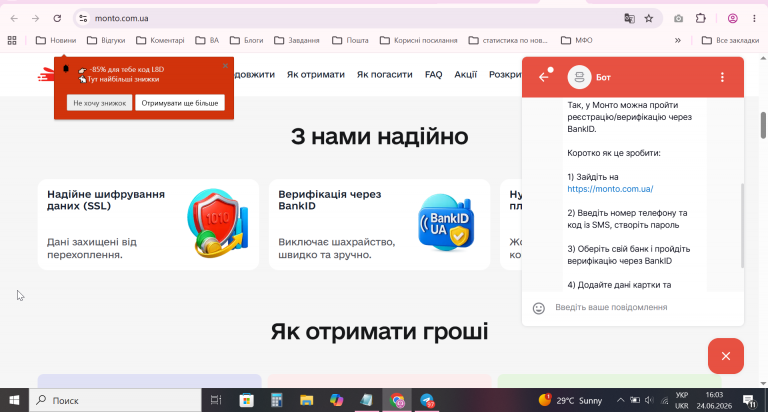Close the chat widget with red X button
This screenshot has width=768, height=412.
[726, 356]
